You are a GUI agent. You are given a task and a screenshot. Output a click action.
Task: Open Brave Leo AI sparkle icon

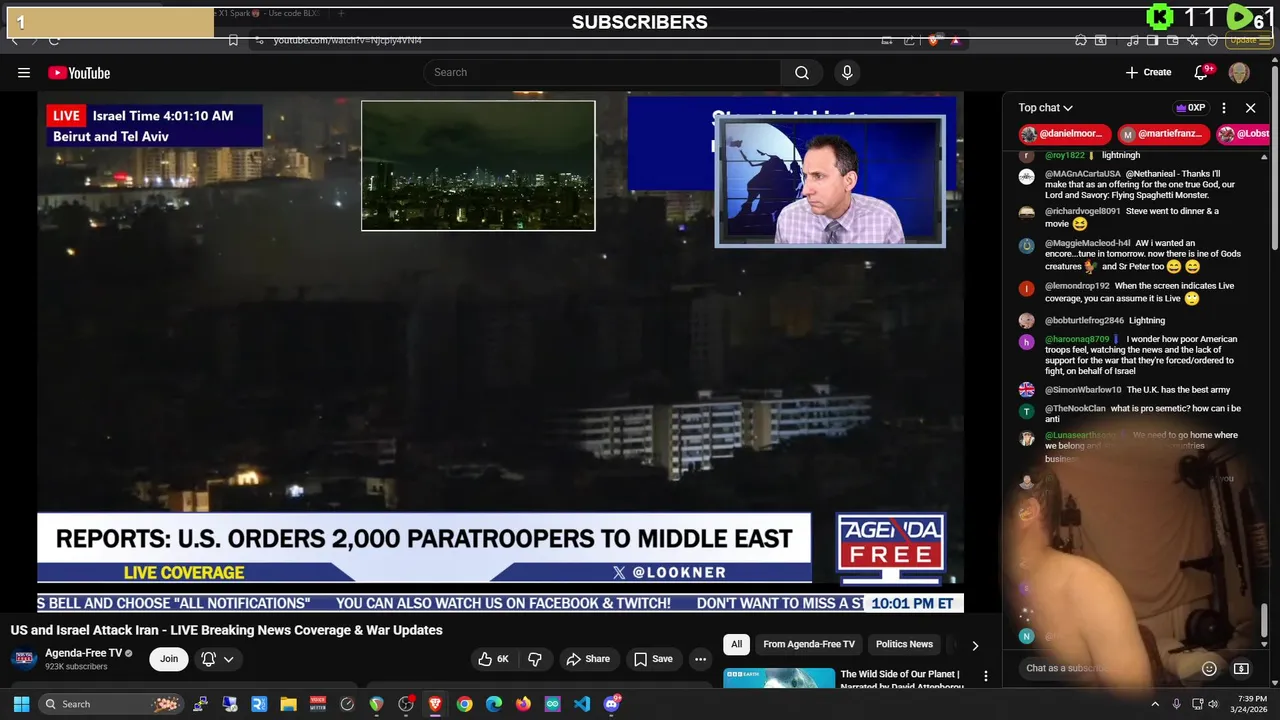(1192, 40)
